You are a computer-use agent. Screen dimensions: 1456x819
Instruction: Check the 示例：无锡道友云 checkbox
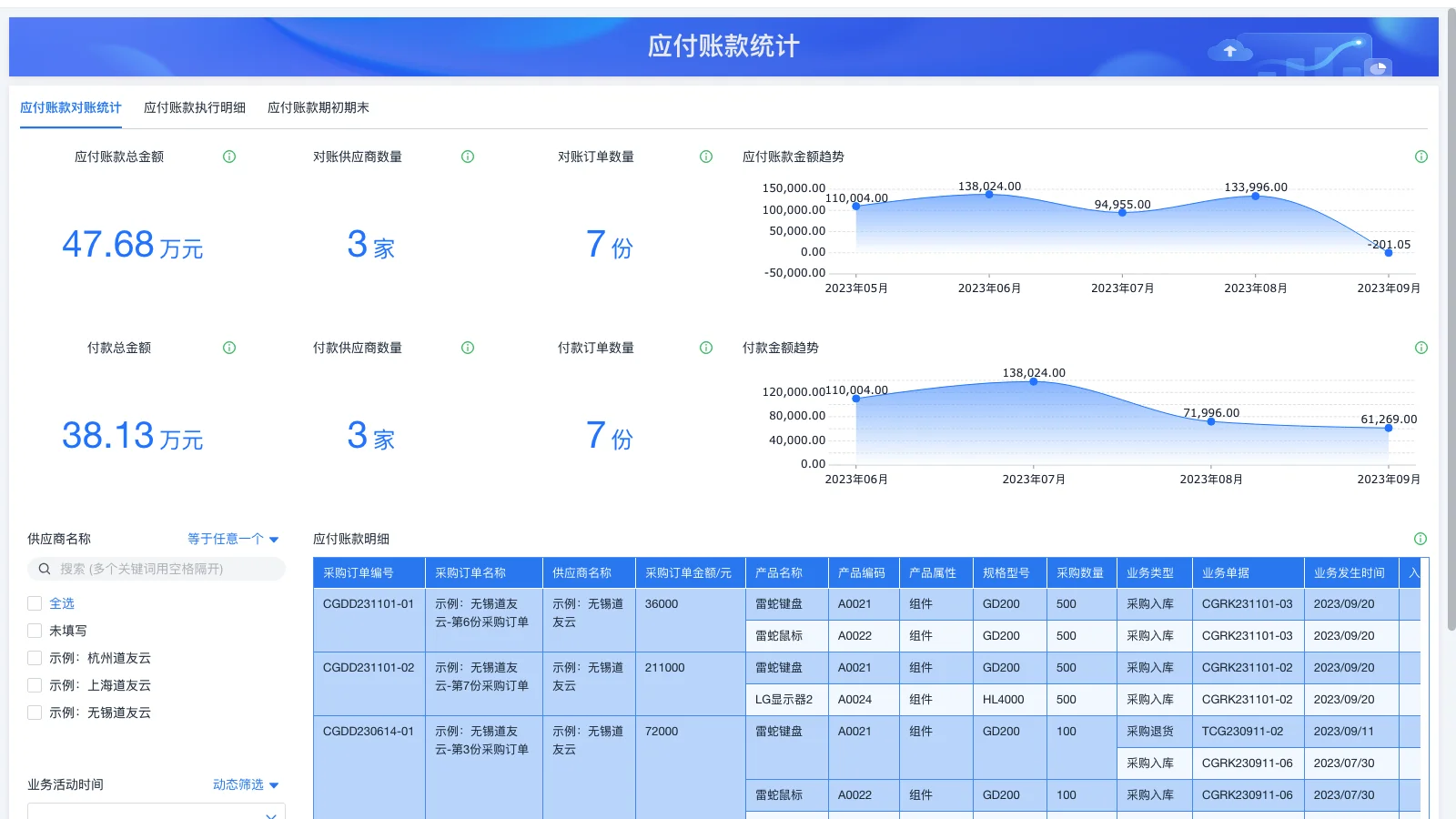[34, 713]
